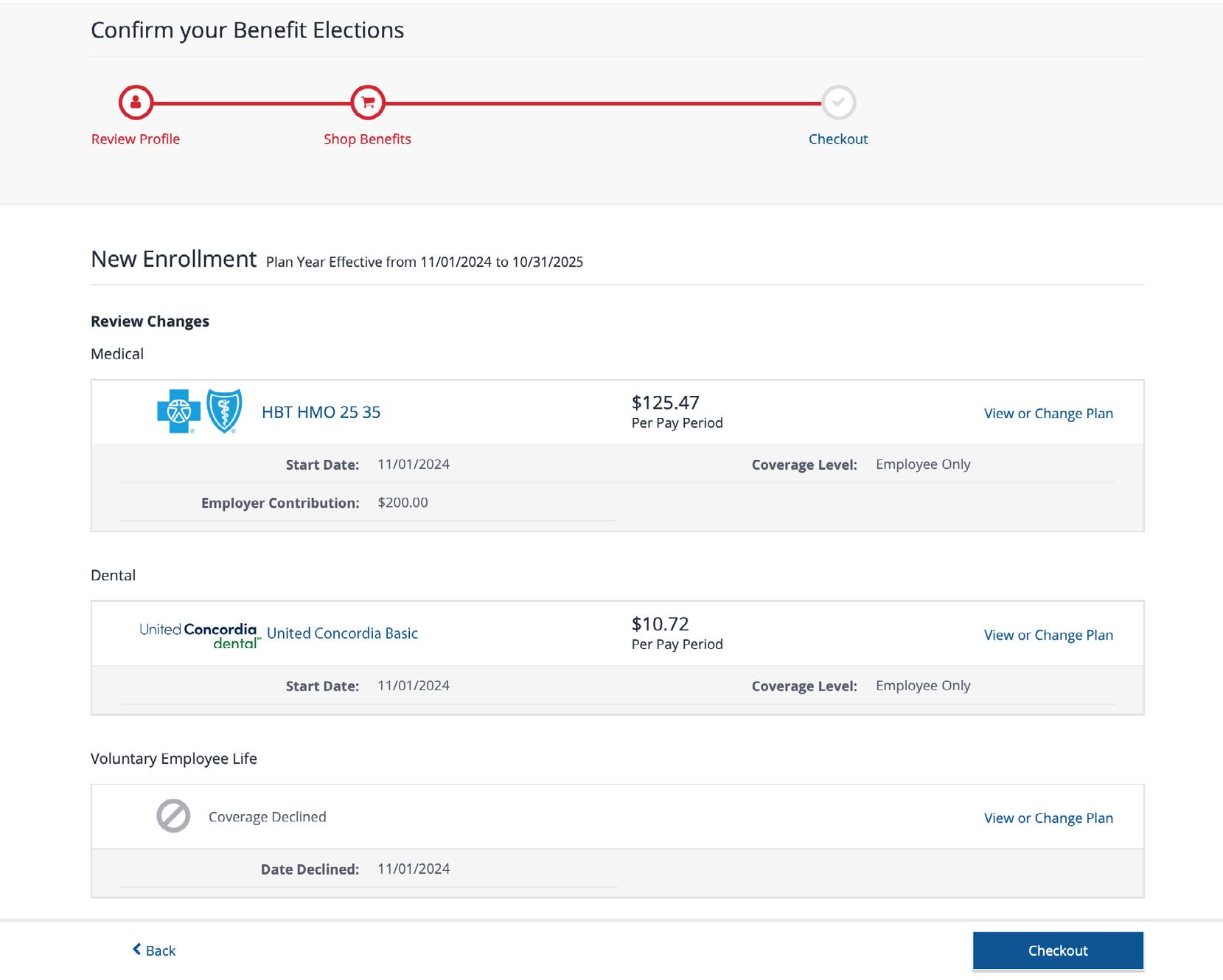View or change the Medical plan
Screen dimensions: 1223x980
(1048, 414)
